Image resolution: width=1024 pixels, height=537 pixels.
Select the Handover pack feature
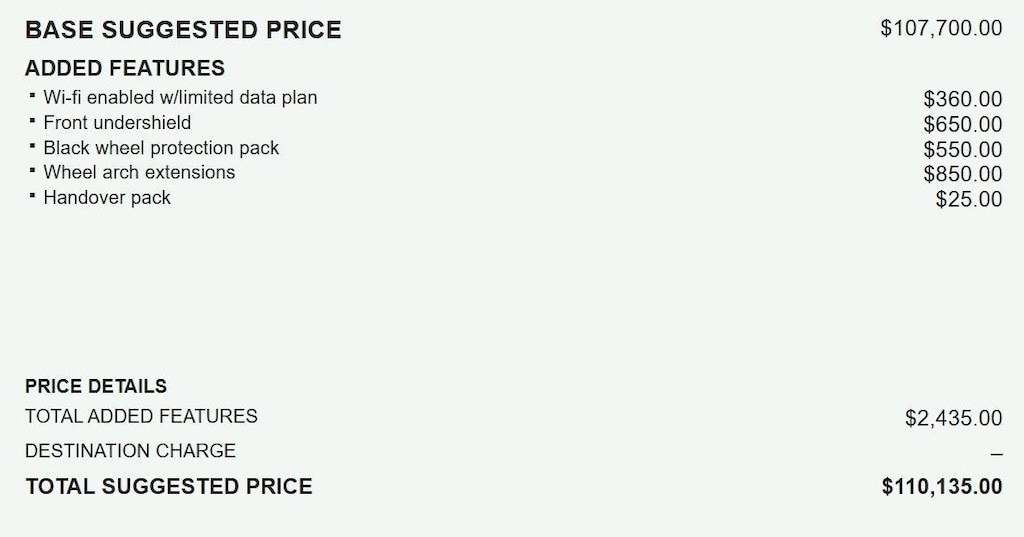point(107,197)
